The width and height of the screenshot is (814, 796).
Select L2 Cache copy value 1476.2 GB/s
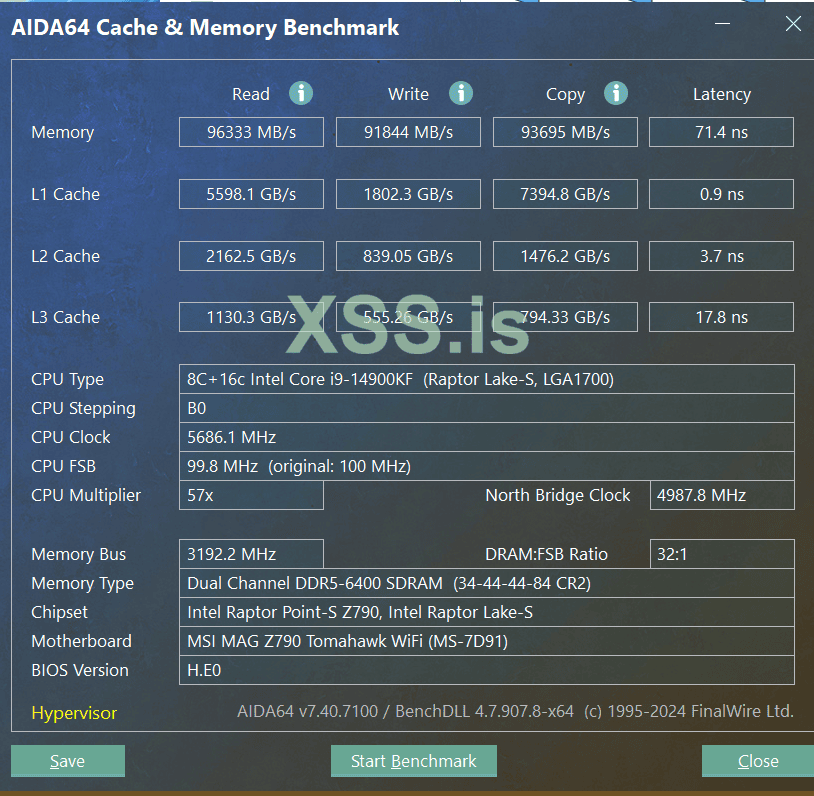[x=565, y=256]
